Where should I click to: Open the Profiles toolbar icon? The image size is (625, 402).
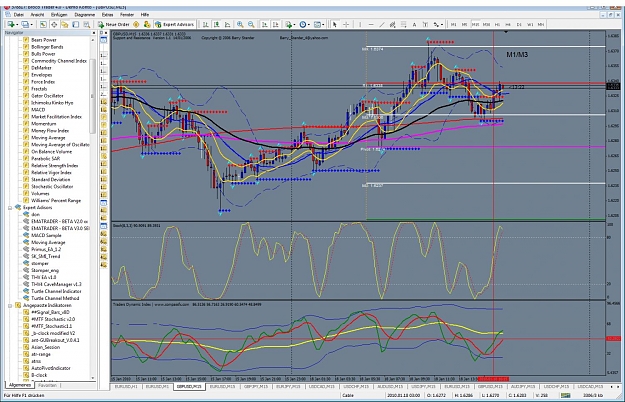point(25,24)
